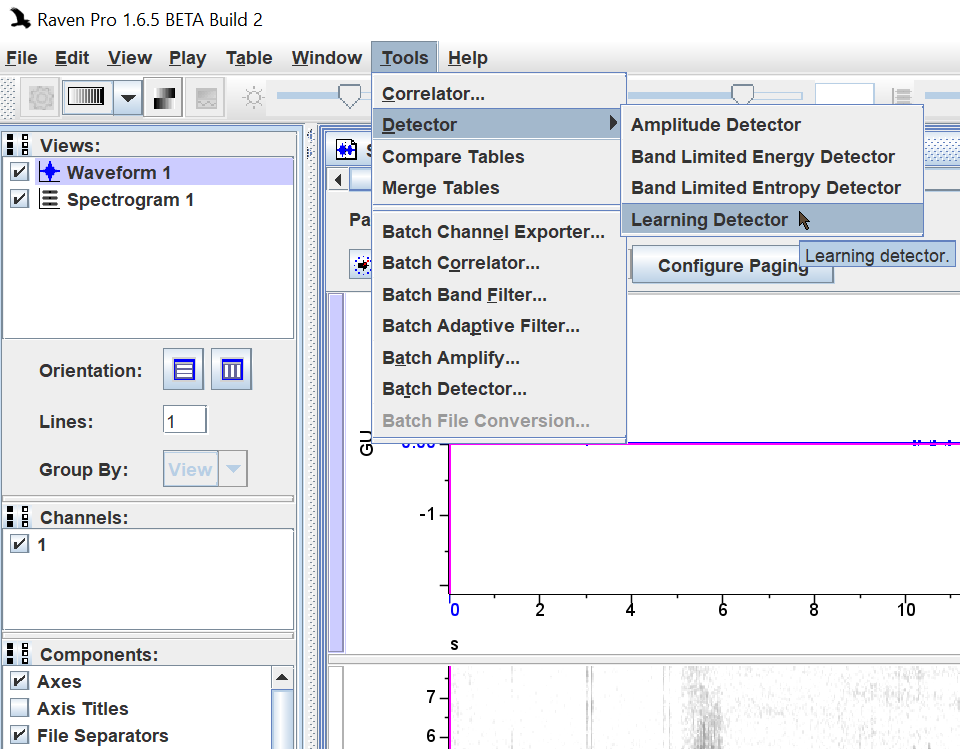Uncheck the Spectrogram 1 view checkbox
960x749 pixels.
[x=20, y=199]
